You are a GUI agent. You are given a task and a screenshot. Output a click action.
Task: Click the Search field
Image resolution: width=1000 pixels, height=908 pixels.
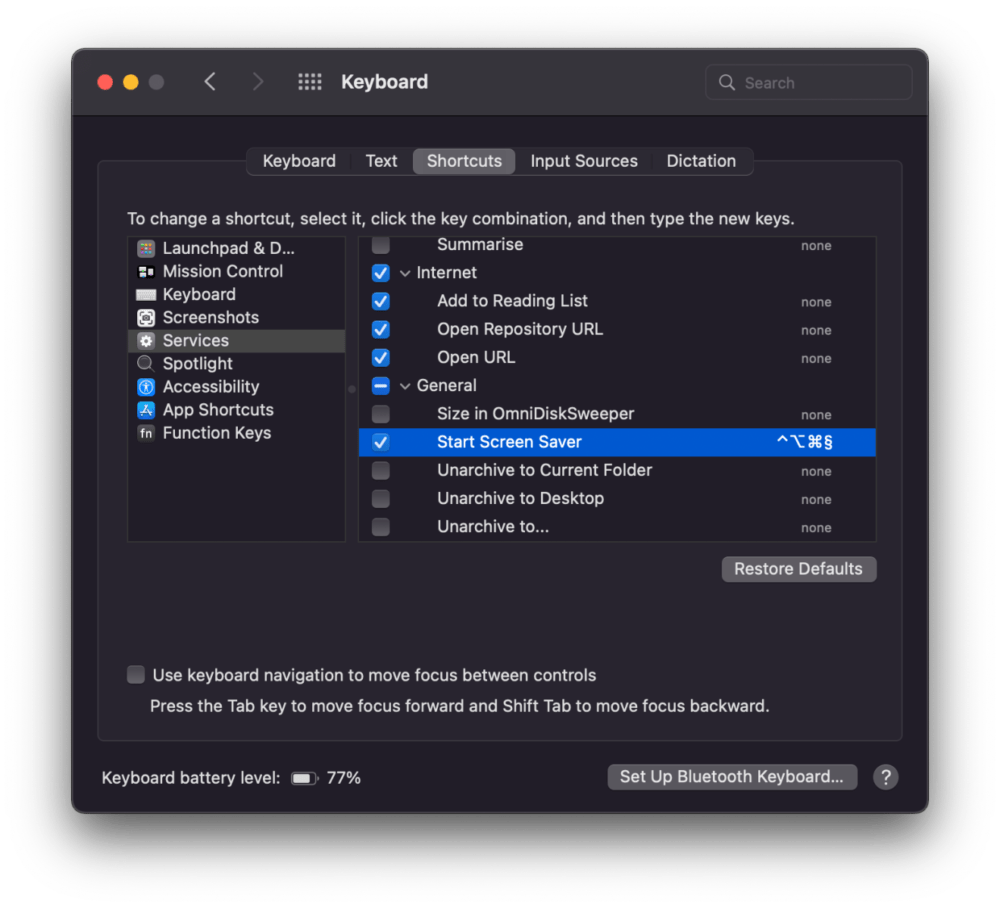[x=808, y=82]
